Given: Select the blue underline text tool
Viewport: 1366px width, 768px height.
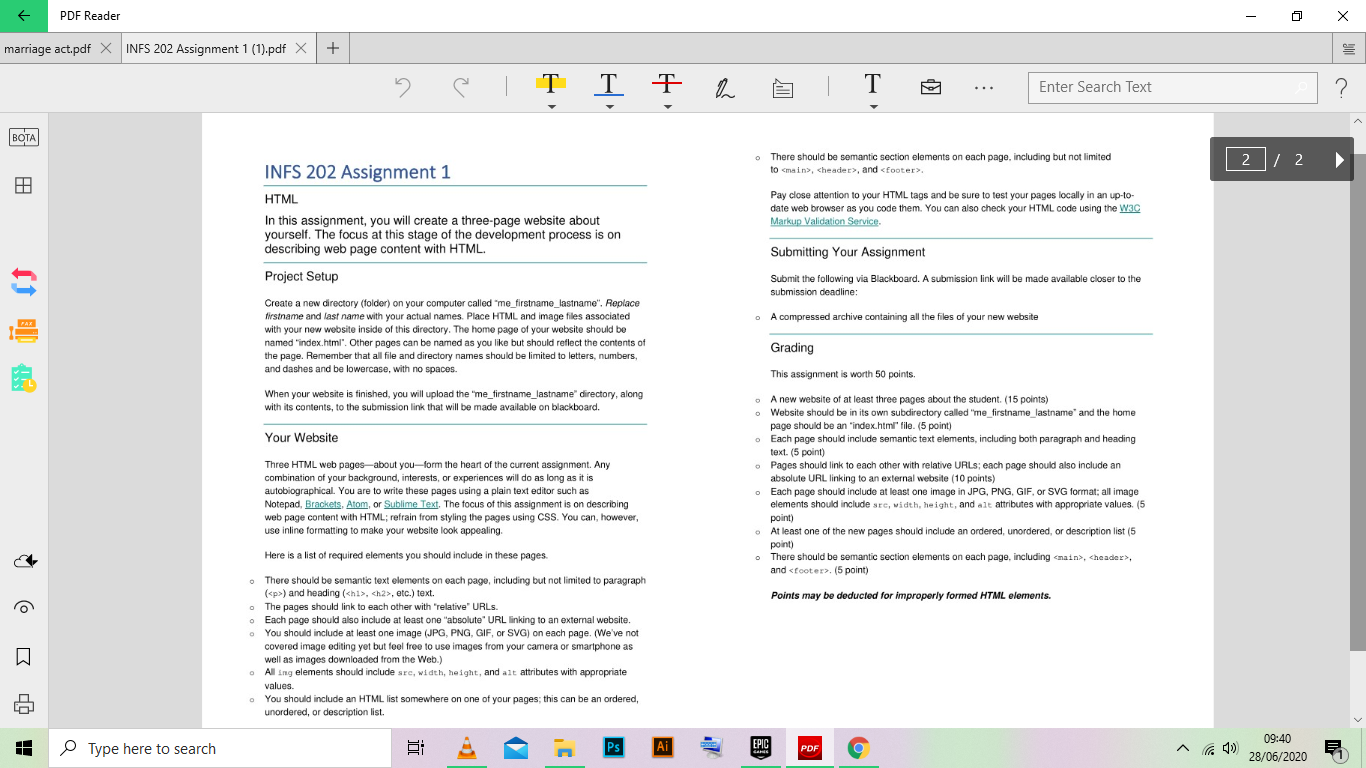Looking at the screenshot, I should pyautogui.click(x=608, y=83).
